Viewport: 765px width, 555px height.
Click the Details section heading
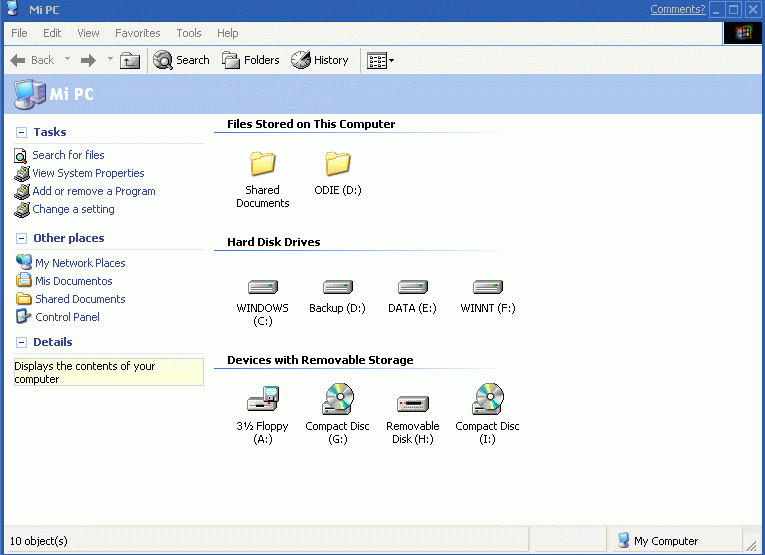click(x=53, y=342)
